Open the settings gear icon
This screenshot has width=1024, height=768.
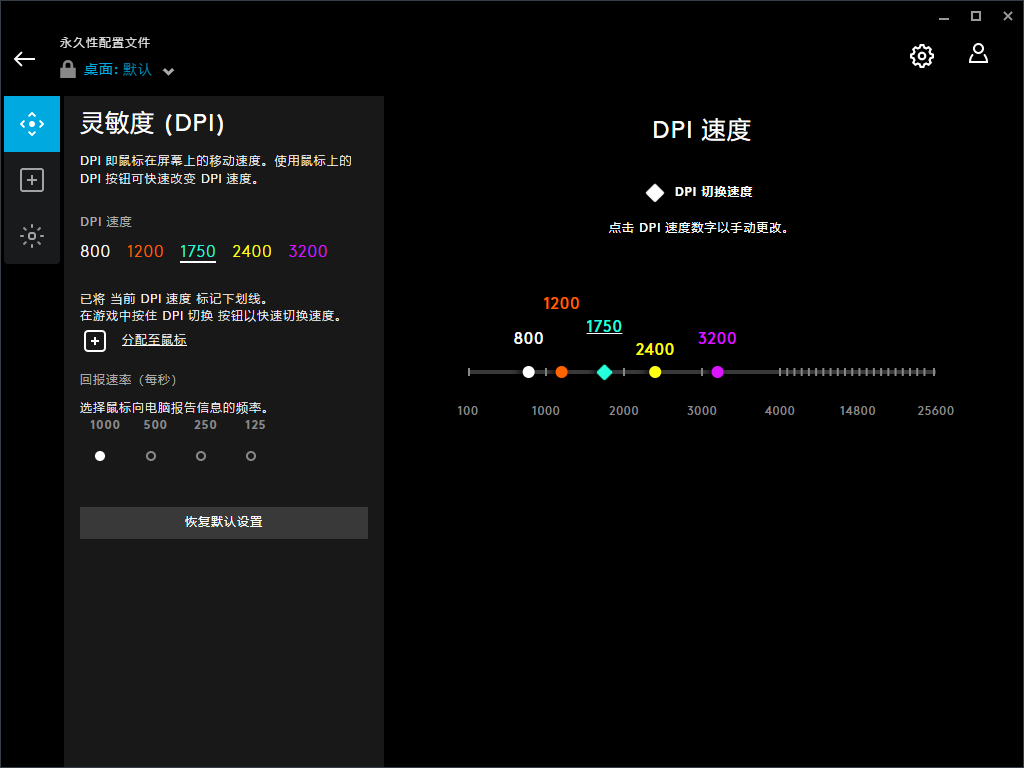[921, 56]
